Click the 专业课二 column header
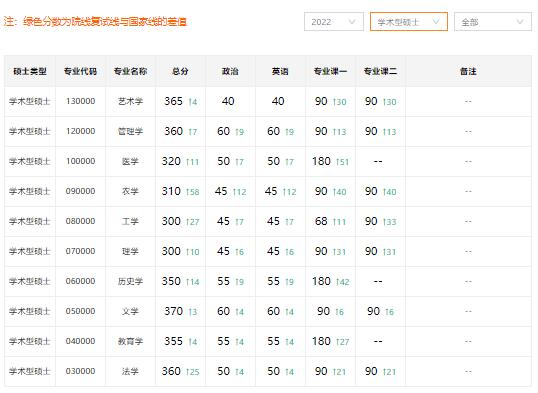The height and width of the screenshot is (393, 538). click(x=381, y=71)
